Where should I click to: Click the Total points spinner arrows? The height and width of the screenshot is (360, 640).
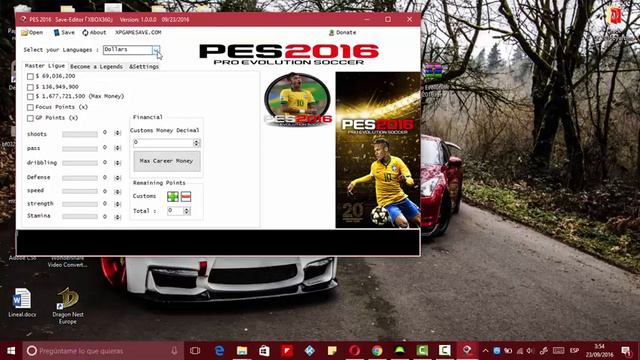pos(187,211)
